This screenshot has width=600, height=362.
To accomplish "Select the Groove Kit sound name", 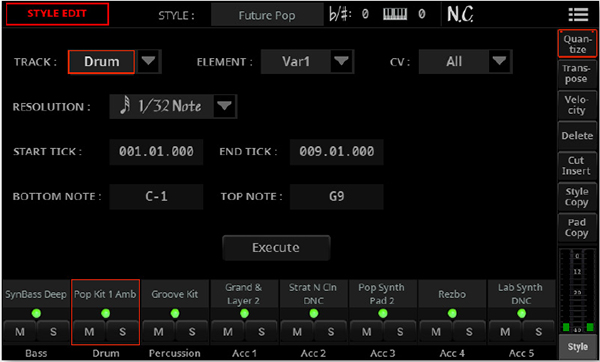I will tap(175, 294).
